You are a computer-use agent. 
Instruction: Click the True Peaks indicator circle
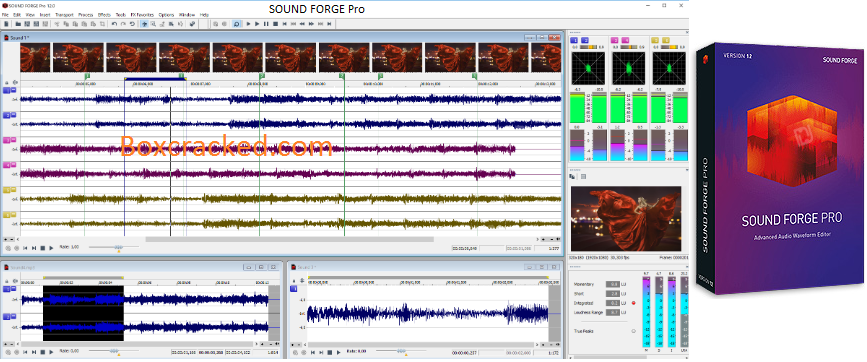(x=634, y=331)
